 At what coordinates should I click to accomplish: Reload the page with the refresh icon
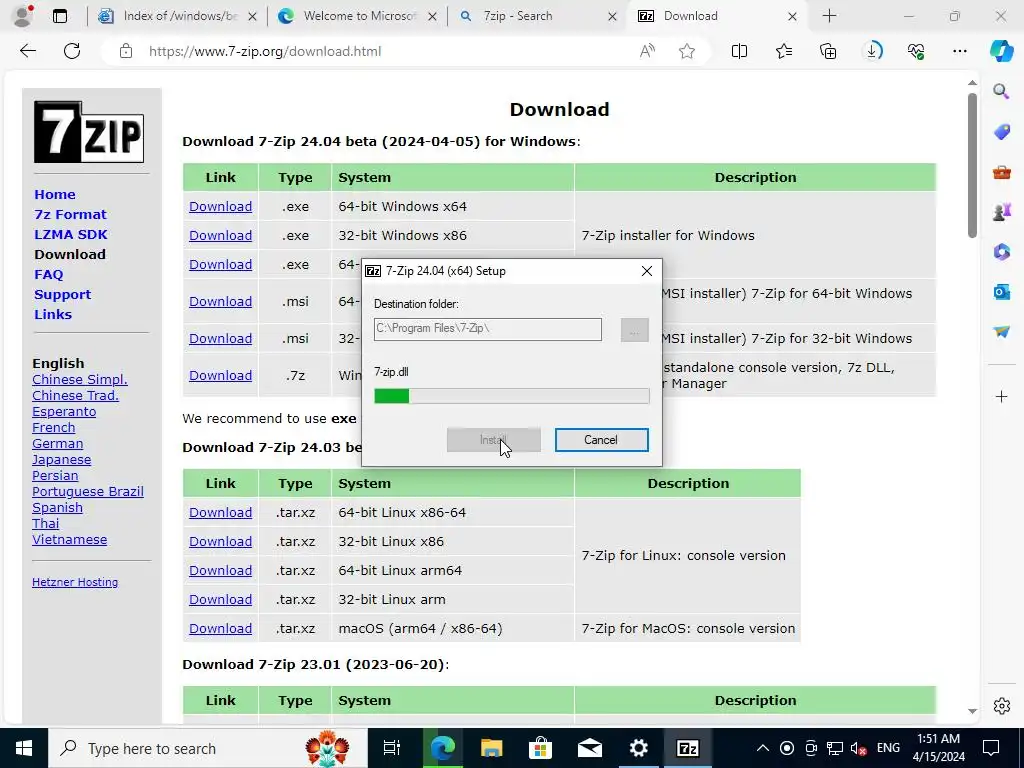72,51
